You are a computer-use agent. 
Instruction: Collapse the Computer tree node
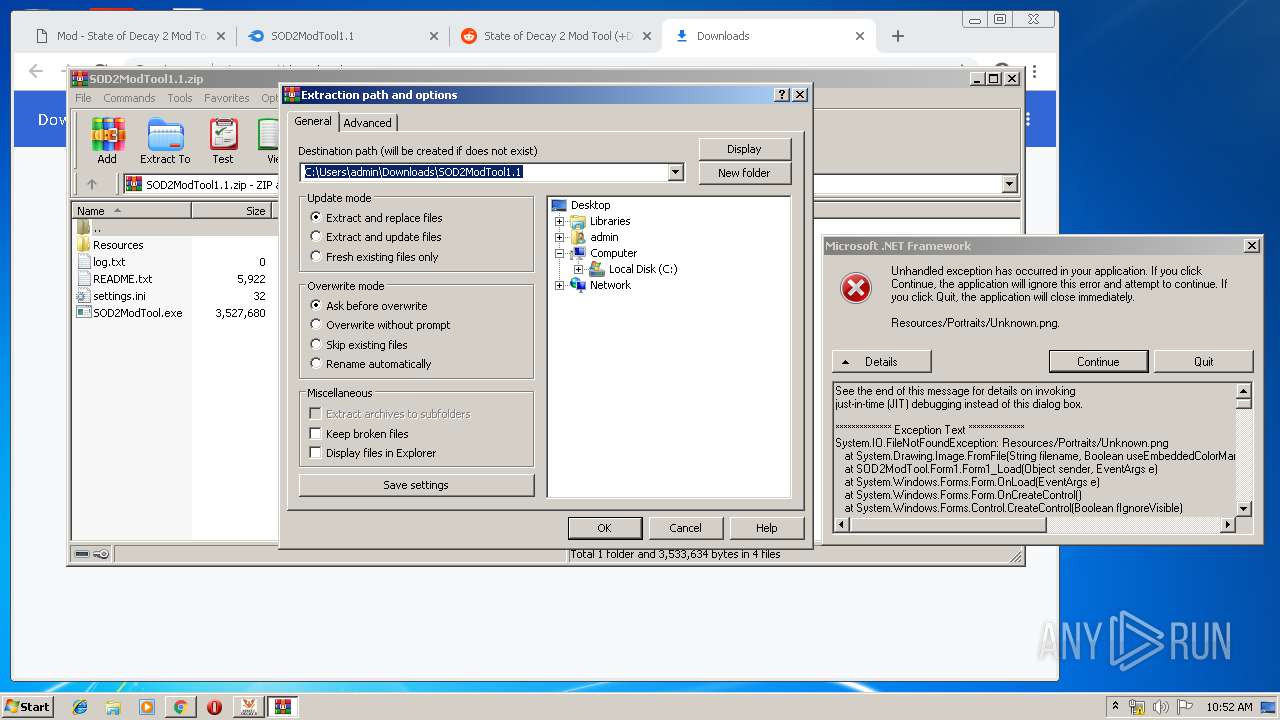[x=560, y=253]
